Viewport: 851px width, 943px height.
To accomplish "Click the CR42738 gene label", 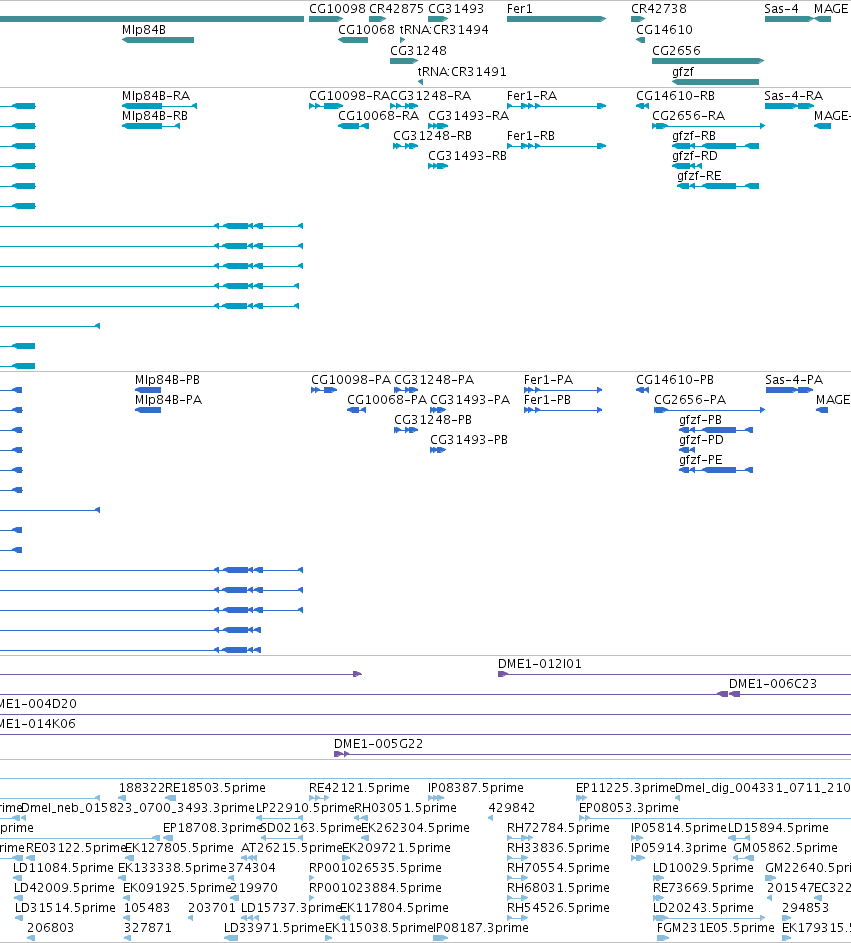I will pos(659,8).
